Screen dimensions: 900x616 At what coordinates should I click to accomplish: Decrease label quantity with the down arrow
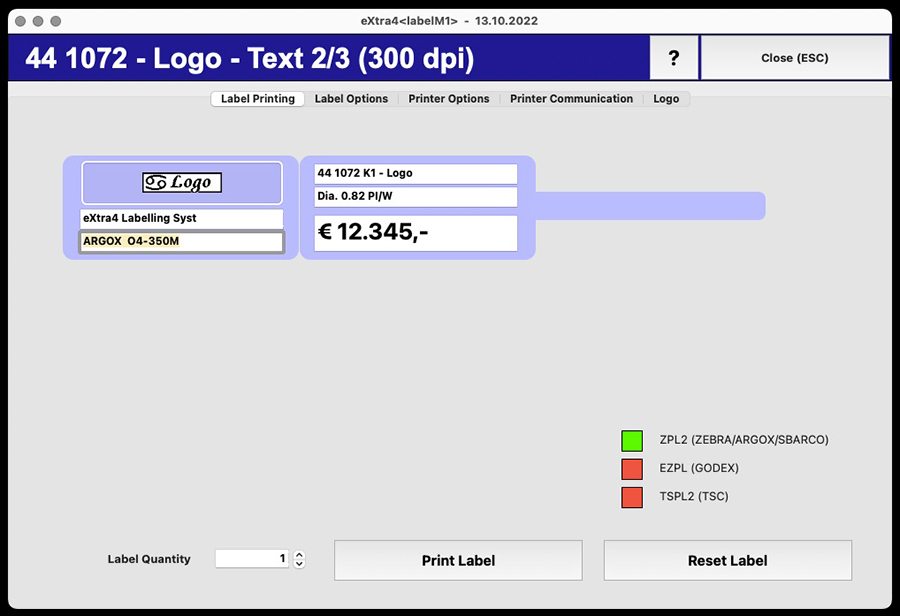click(x=299, y=564)
